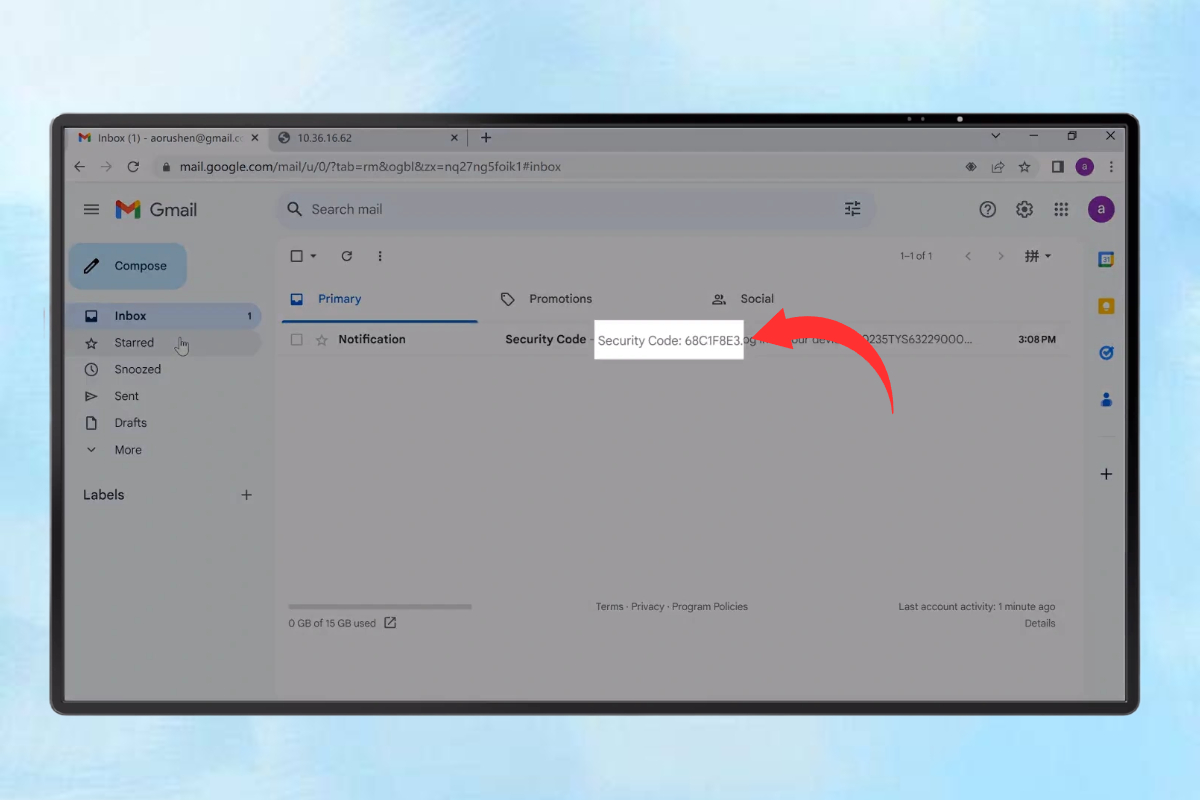Click the Gmail logo
The width and height of the screenshot is (1200, 800).
(x=156, y=209)
